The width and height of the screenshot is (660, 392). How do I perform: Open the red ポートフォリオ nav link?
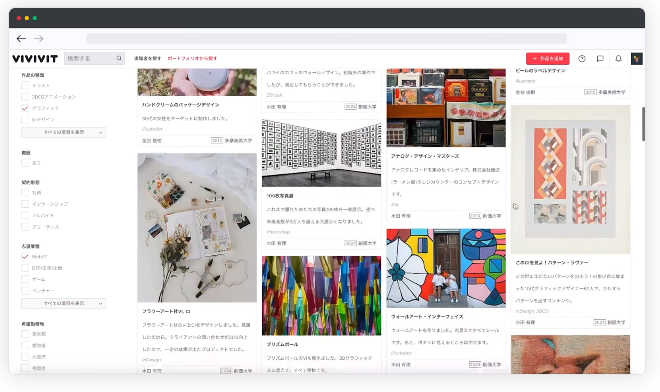192,59
